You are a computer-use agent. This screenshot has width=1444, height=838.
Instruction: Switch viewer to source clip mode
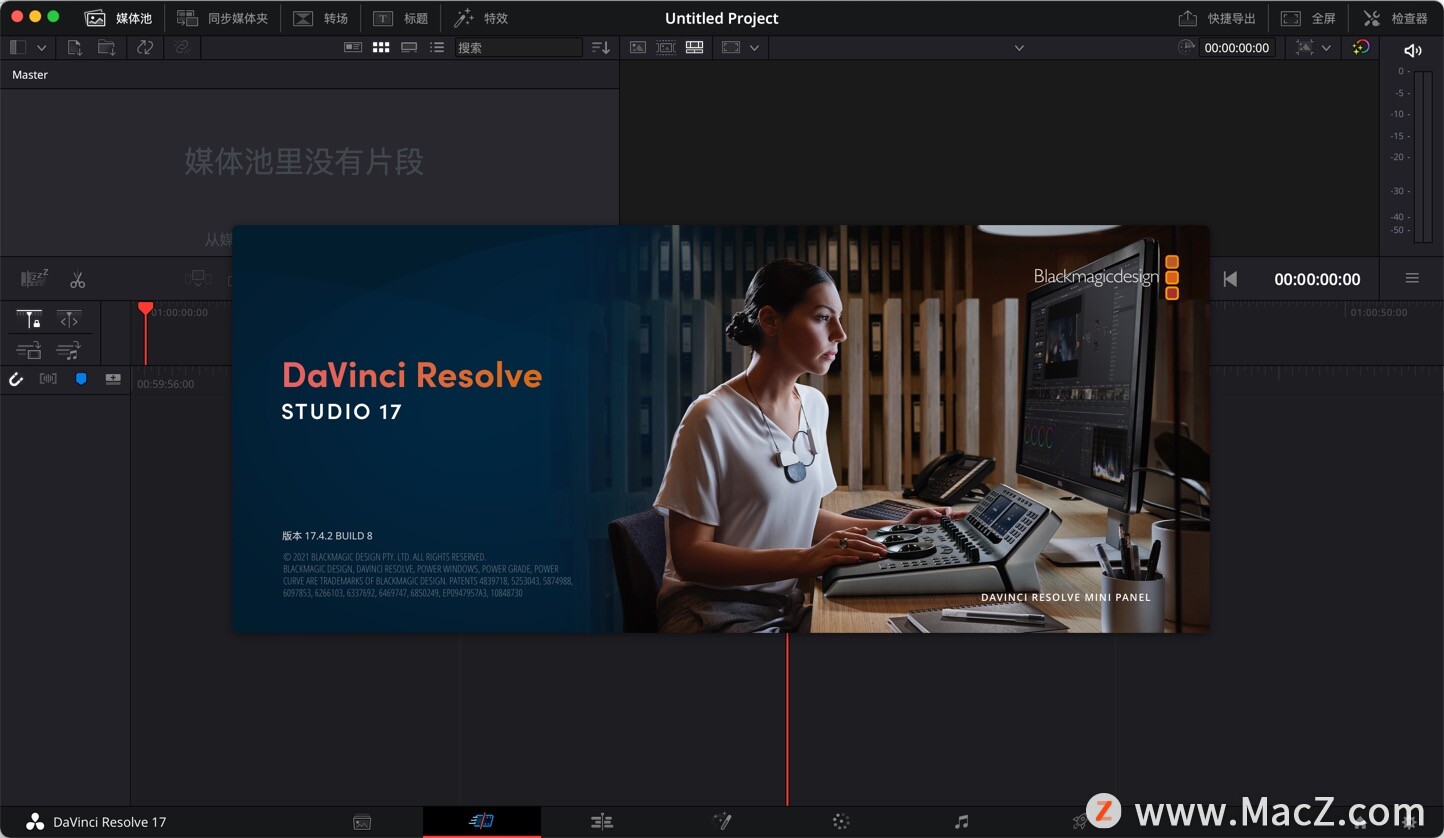pos(638,47)
